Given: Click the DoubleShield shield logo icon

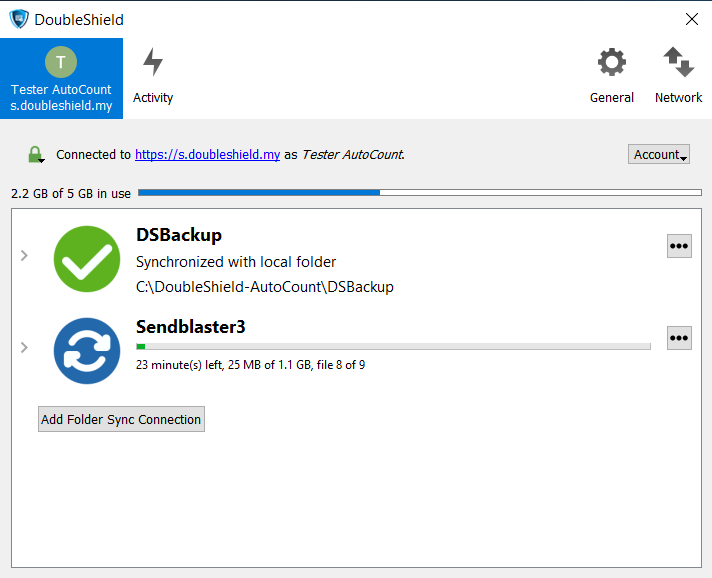Looking at the screenshot, I should click(19, 20).
